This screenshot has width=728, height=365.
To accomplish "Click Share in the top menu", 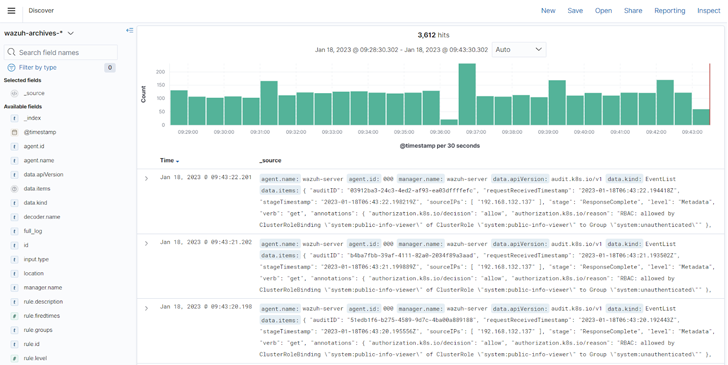I will tap(633, 11).
